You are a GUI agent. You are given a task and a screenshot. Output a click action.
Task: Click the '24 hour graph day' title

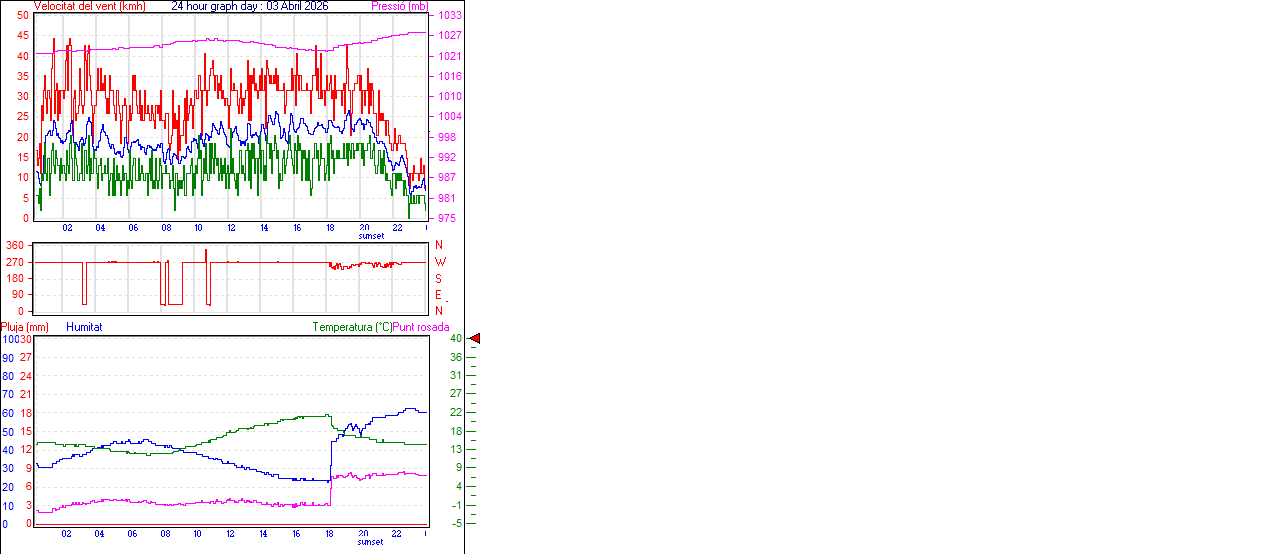click(x=249, y=6)
